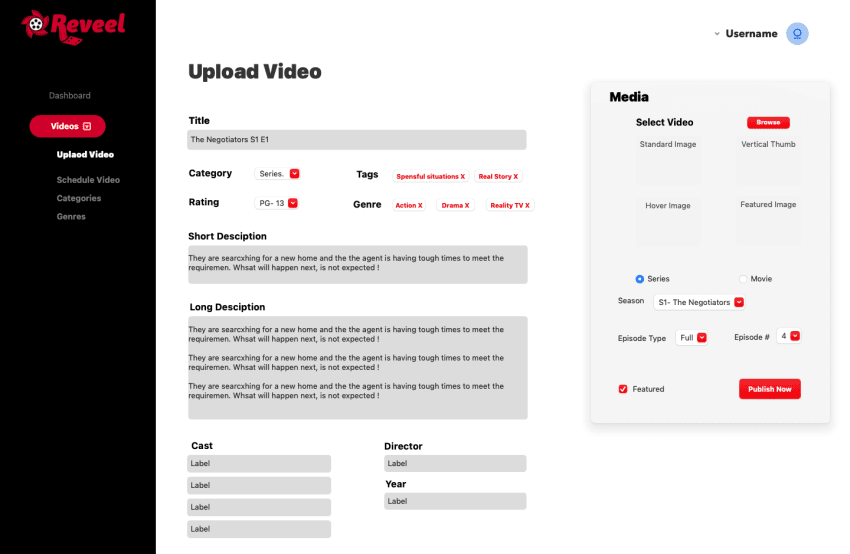The image size is (850, 554).
Task: Remove the Spensful situations tag
Action: pyautogui.click(x=462, y=176)
